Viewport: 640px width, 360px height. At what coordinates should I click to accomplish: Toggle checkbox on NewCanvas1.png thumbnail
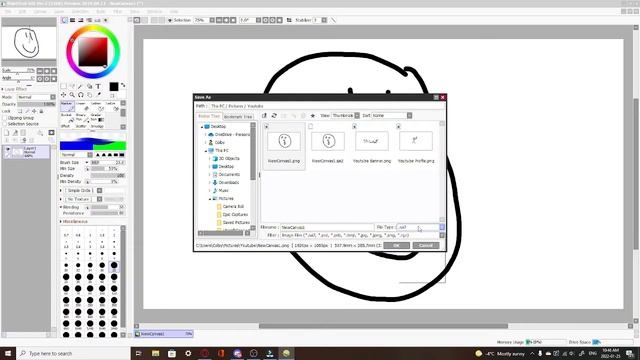pyautogui.click(x=267, y=127)
